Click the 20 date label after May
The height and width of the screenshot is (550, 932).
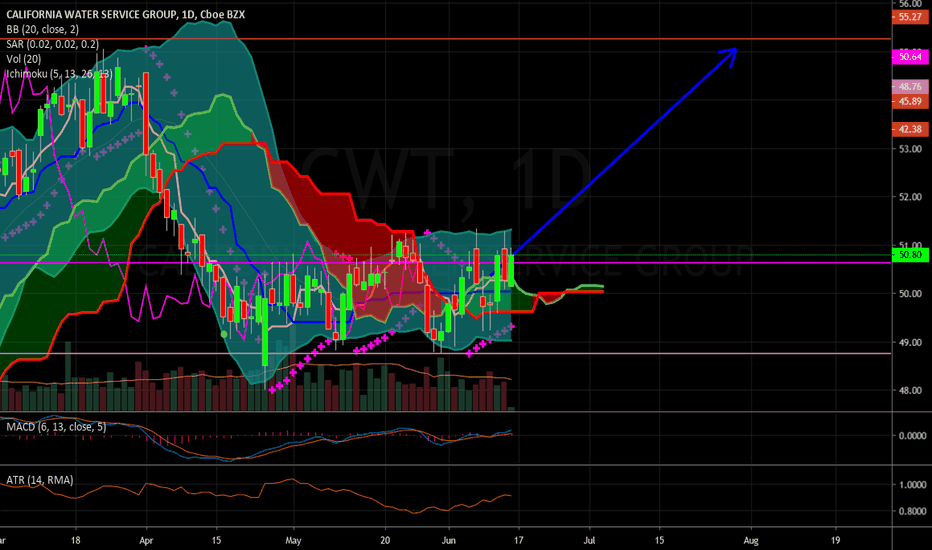[x=385, y=540]
